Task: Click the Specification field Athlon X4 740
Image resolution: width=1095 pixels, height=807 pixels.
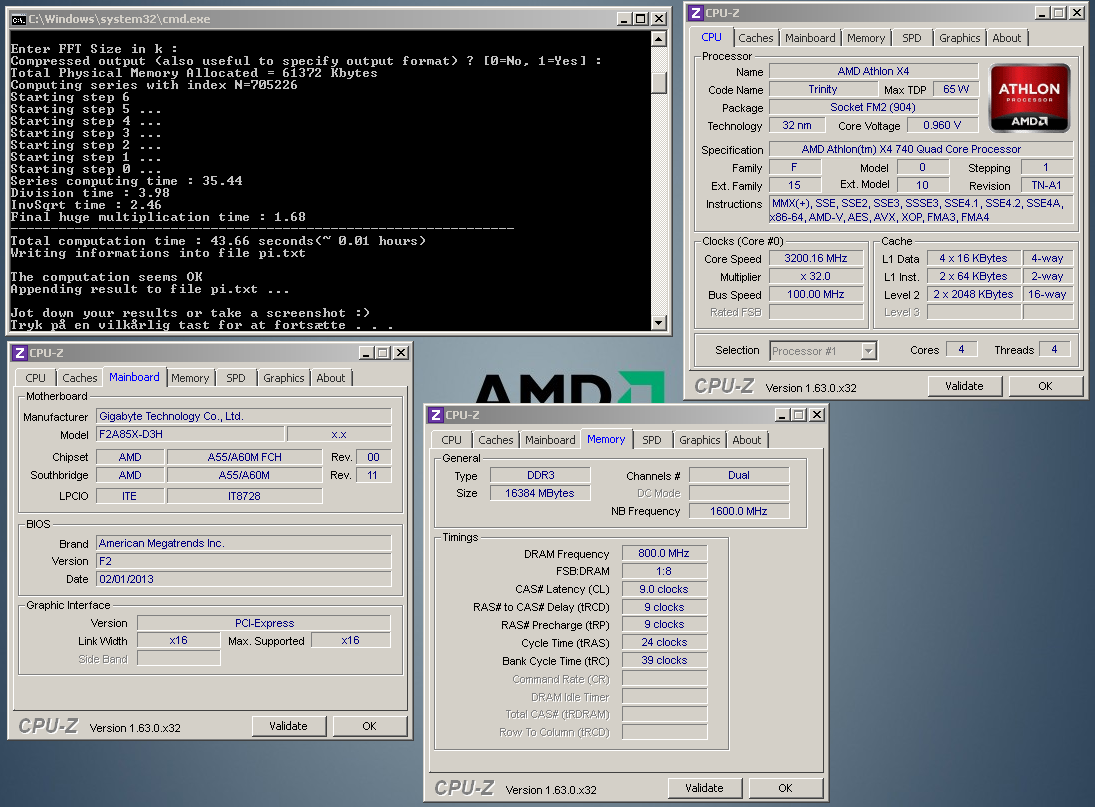Action: [x=921, y=149]
